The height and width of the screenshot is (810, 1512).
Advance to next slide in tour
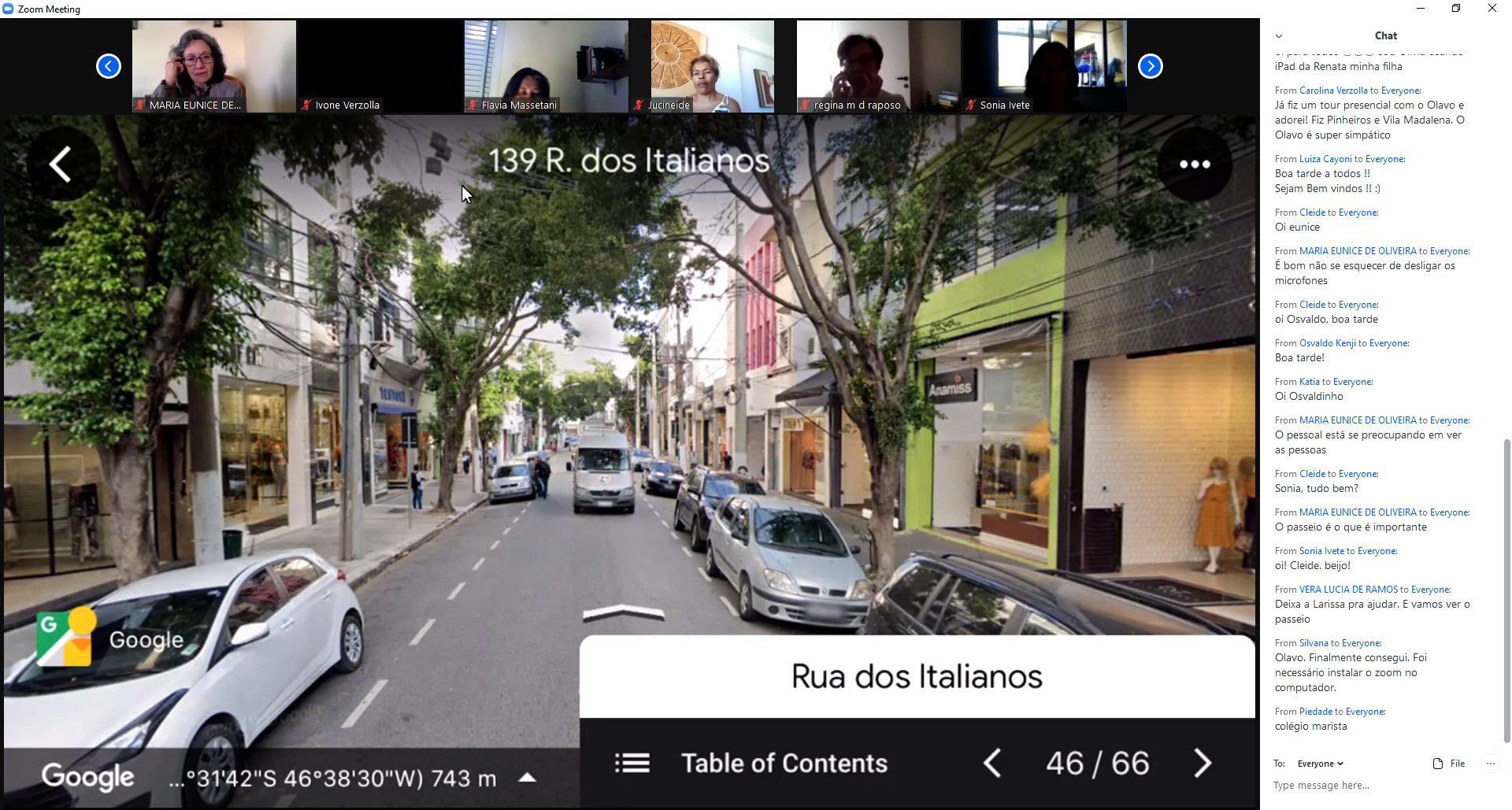pyautogui.click(x=1202, y=763)
